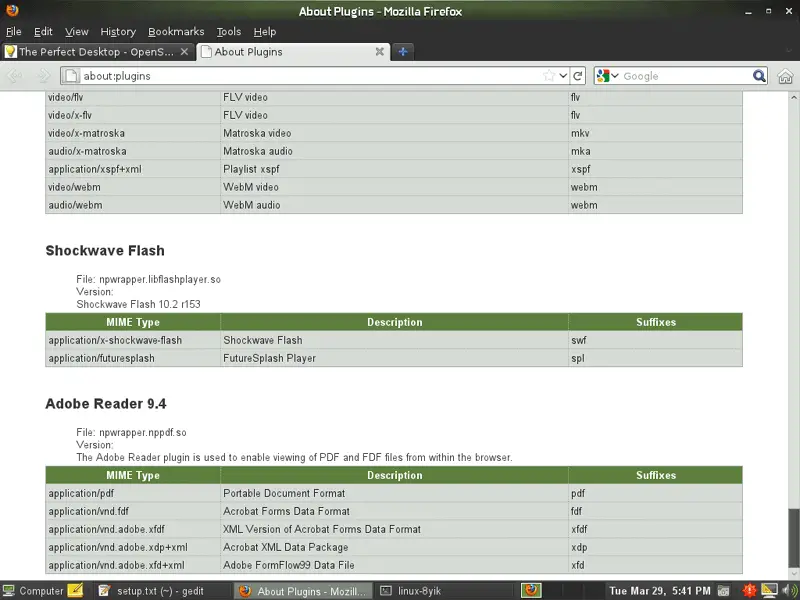Viewport: 800px width, 600px height.
Task: Open the address bar history dropdown
Action: (563, 76)
